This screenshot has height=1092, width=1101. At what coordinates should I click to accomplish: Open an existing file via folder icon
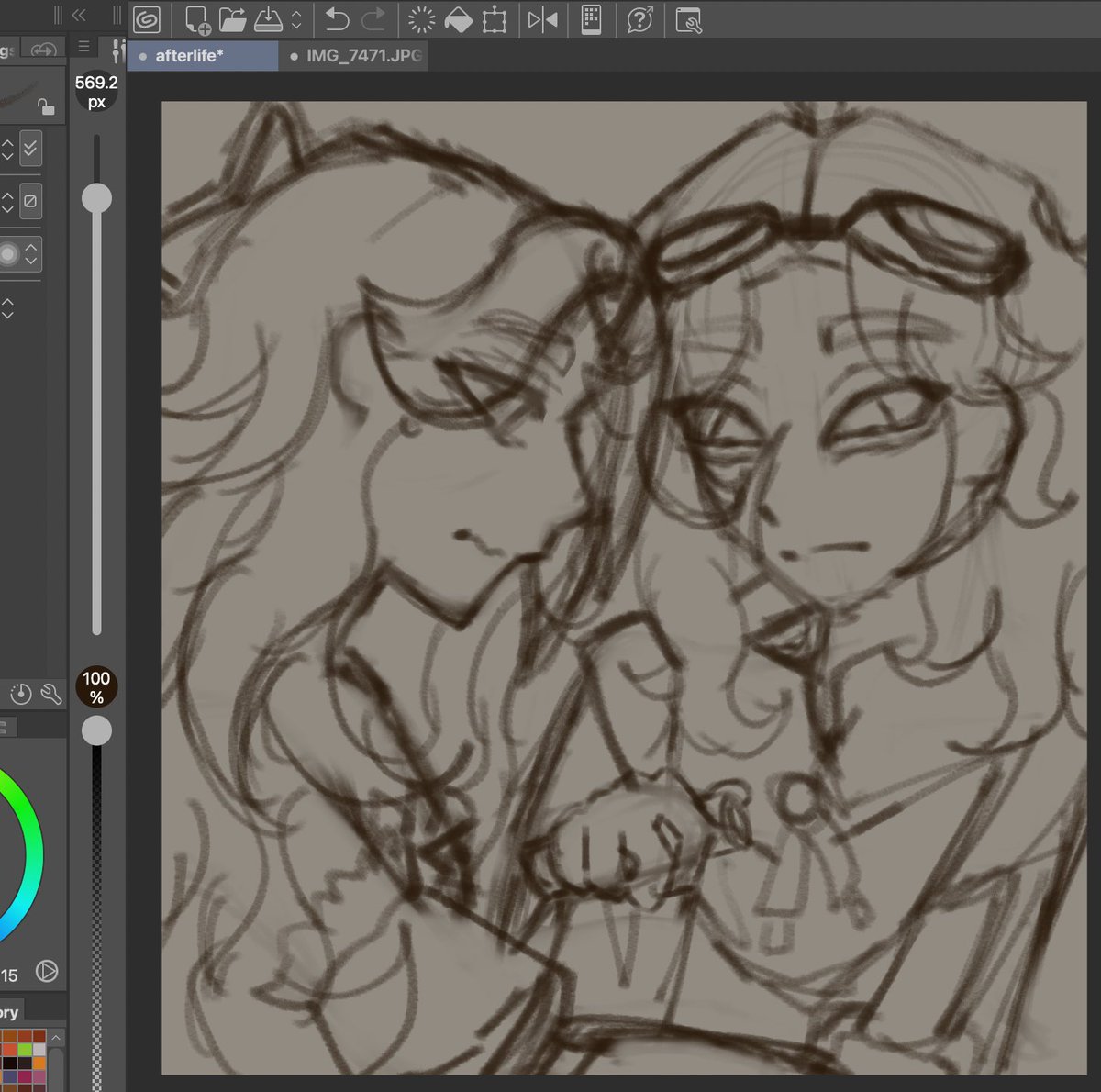point(233,19)
